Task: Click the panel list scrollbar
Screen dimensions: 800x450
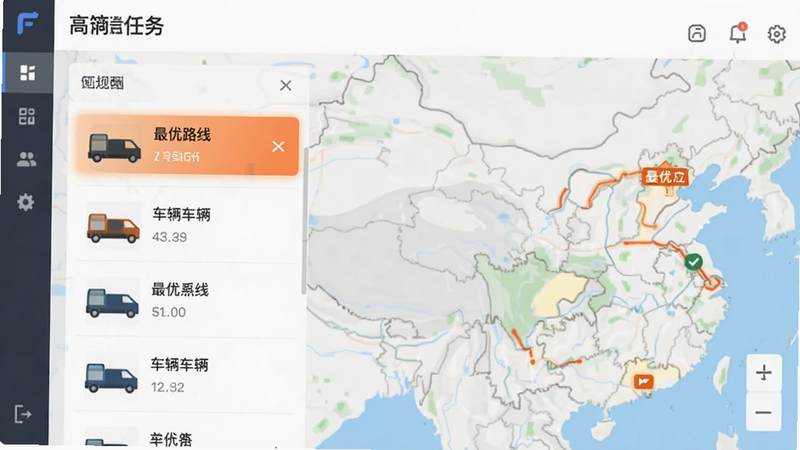Action: coord(304,221)
